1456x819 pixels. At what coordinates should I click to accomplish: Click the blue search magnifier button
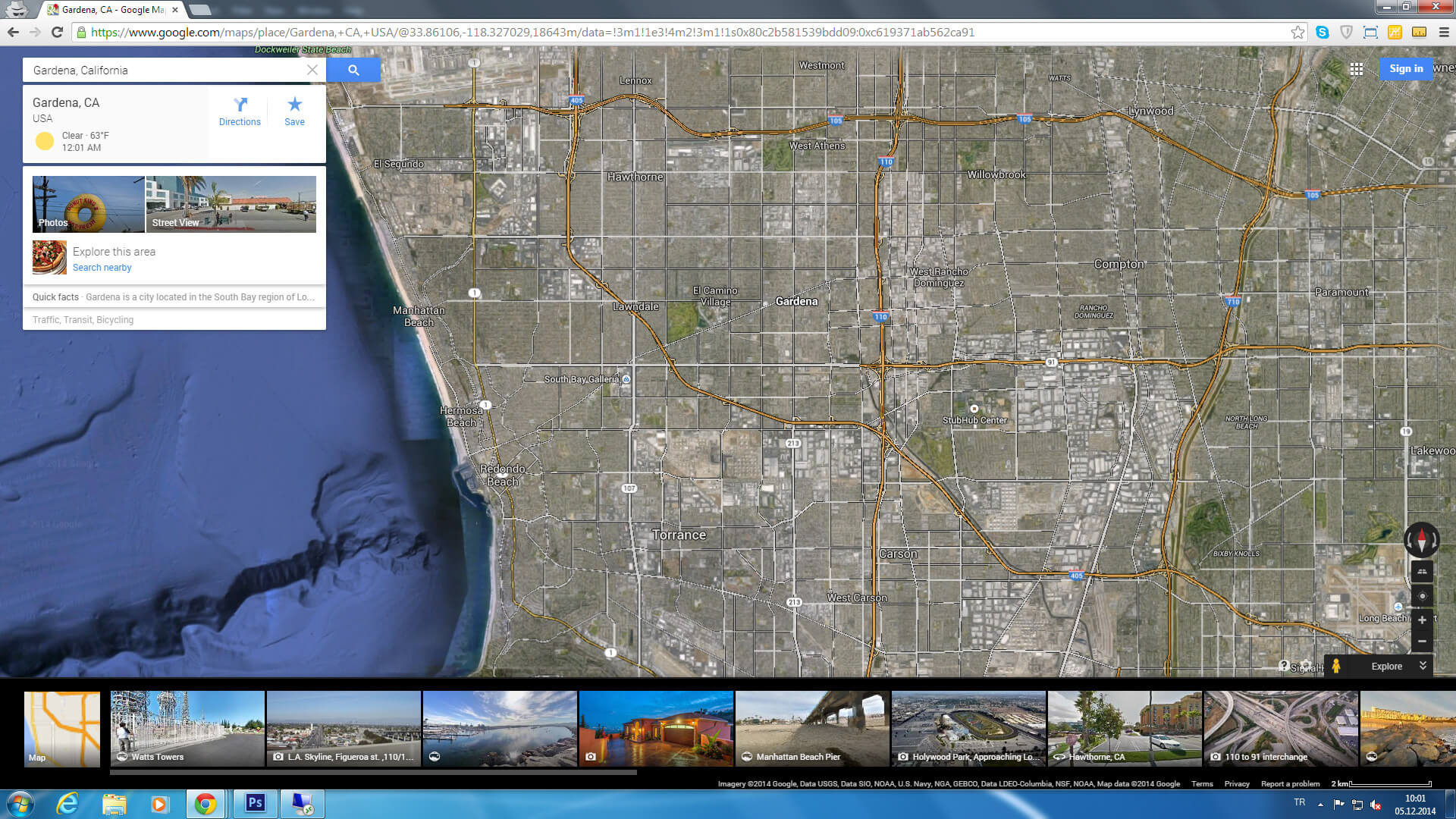[353, 70]
